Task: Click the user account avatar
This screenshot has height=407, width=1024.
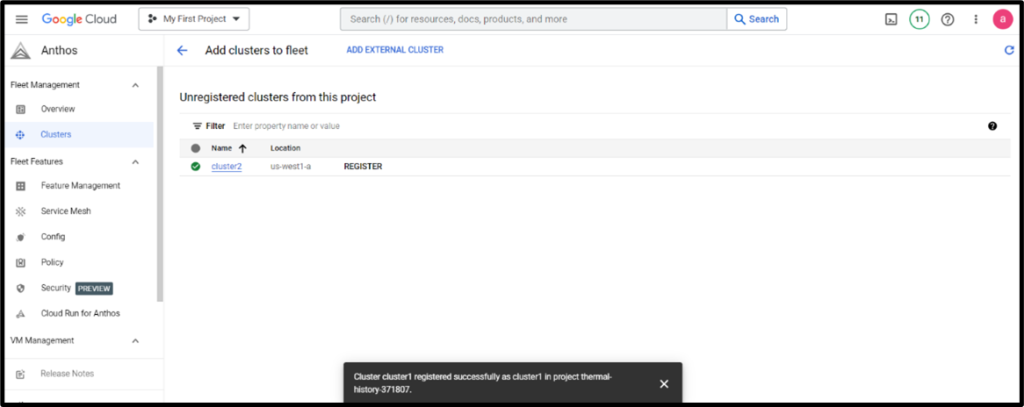Action: click(x=1003, y=19)
